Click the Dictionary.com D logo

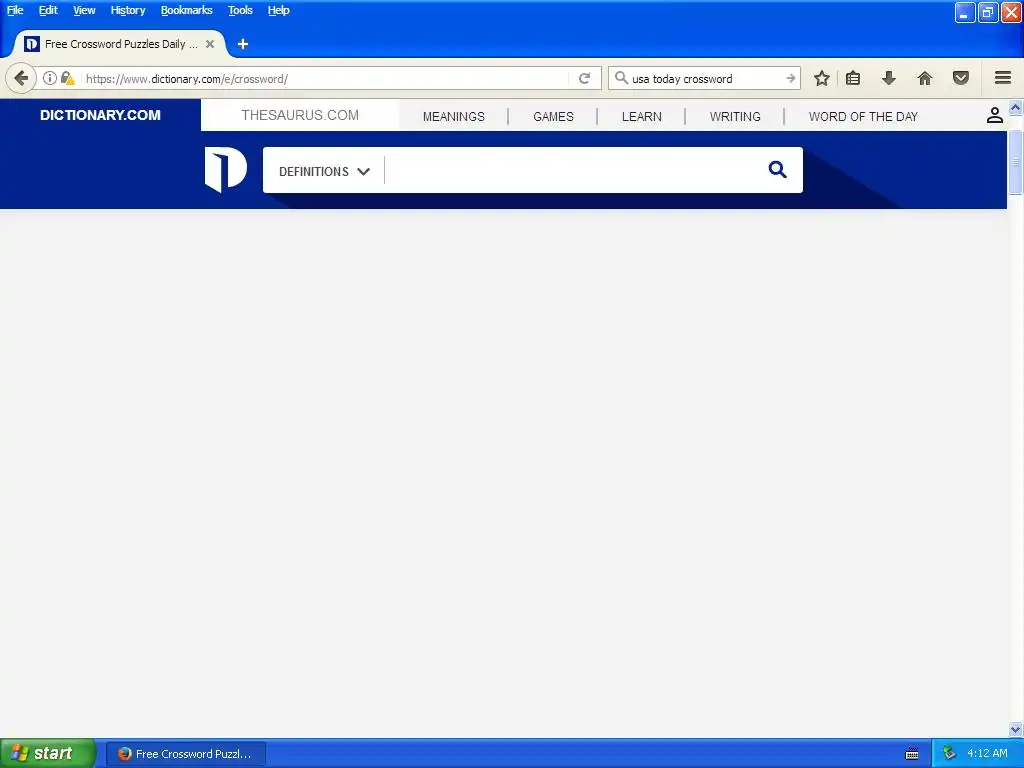[225, 170]
